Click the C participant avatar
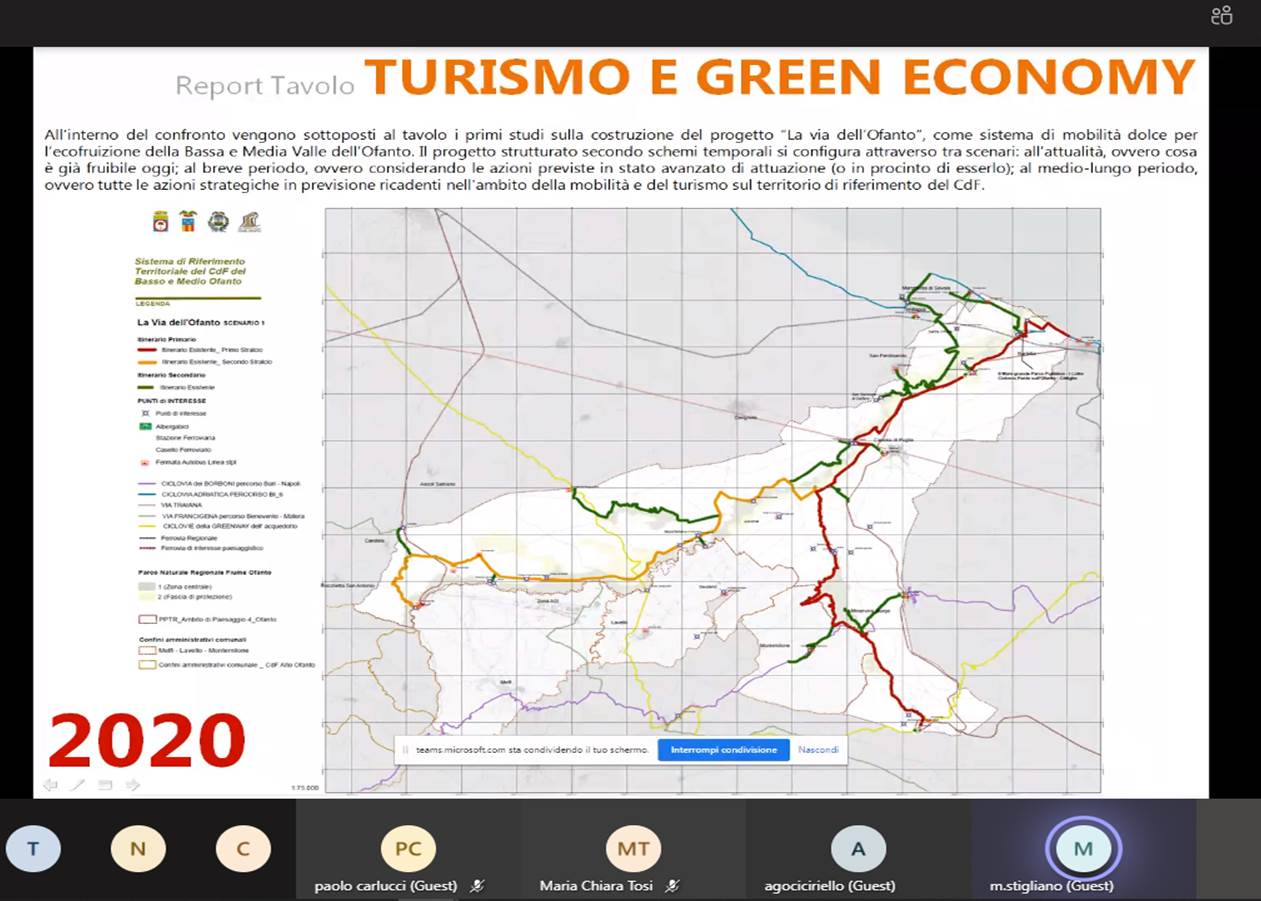The height and width of the screenshot is (901, 1261). [x=243, y=849]
